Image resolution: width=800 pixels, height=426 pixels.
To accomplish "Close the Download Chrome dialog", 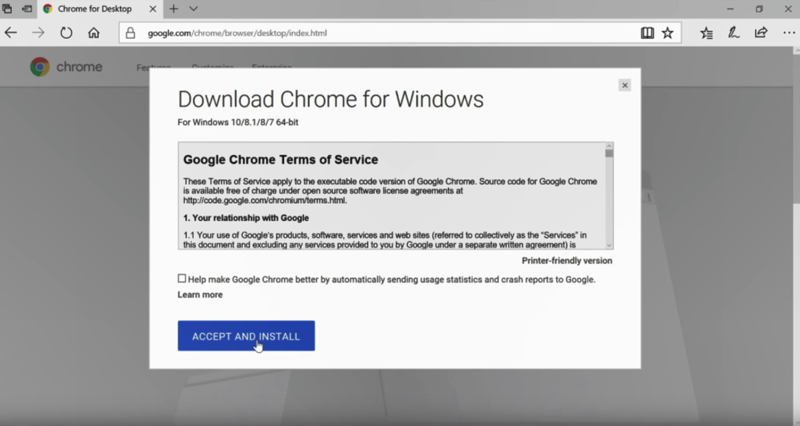I will pyautogui.click(x=624, y=85).
